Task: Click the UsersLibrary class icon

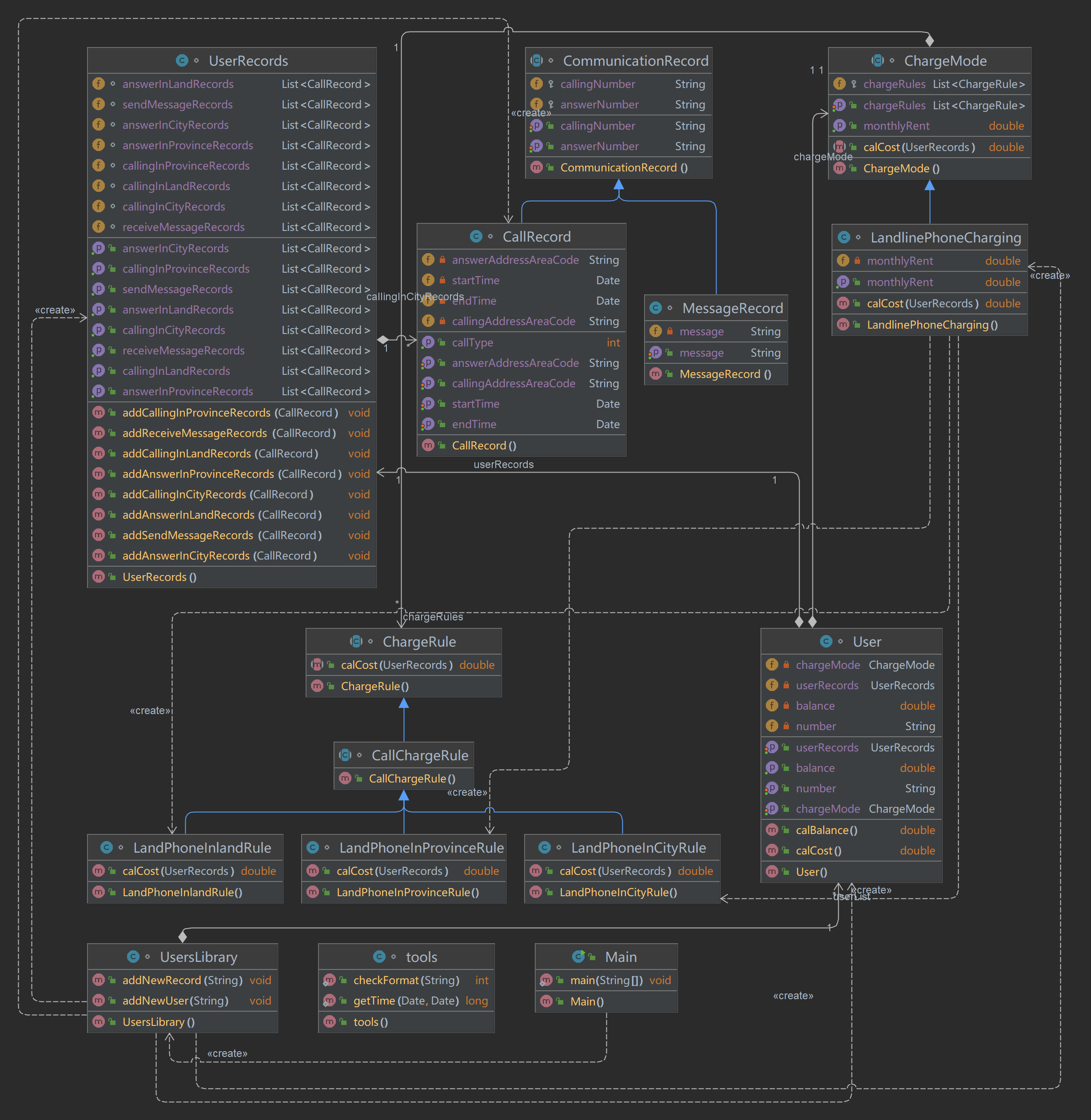Action: tap(133, 957)
